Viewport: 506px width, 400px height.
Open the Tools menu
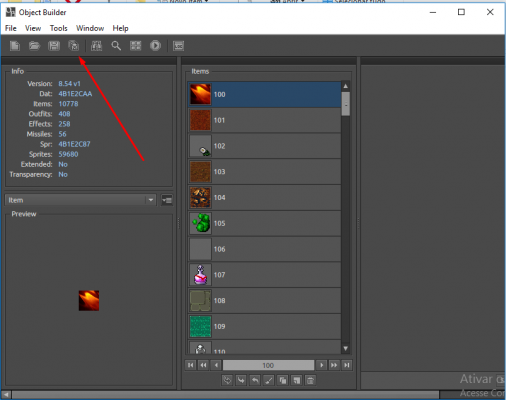click(x=59, y=28)
